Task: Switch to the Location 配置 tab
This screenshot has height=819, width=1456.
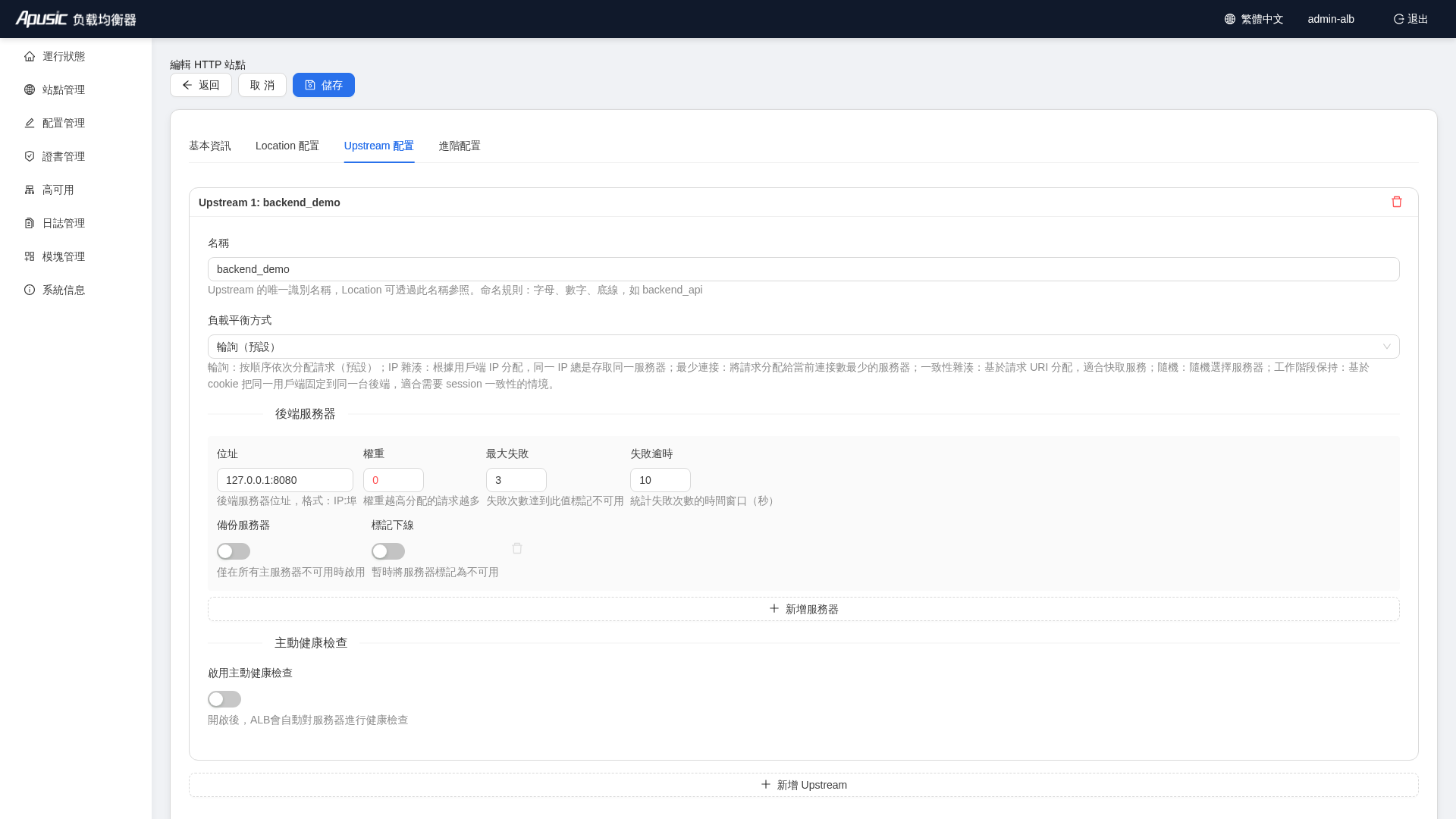Action: coord(287,146)
